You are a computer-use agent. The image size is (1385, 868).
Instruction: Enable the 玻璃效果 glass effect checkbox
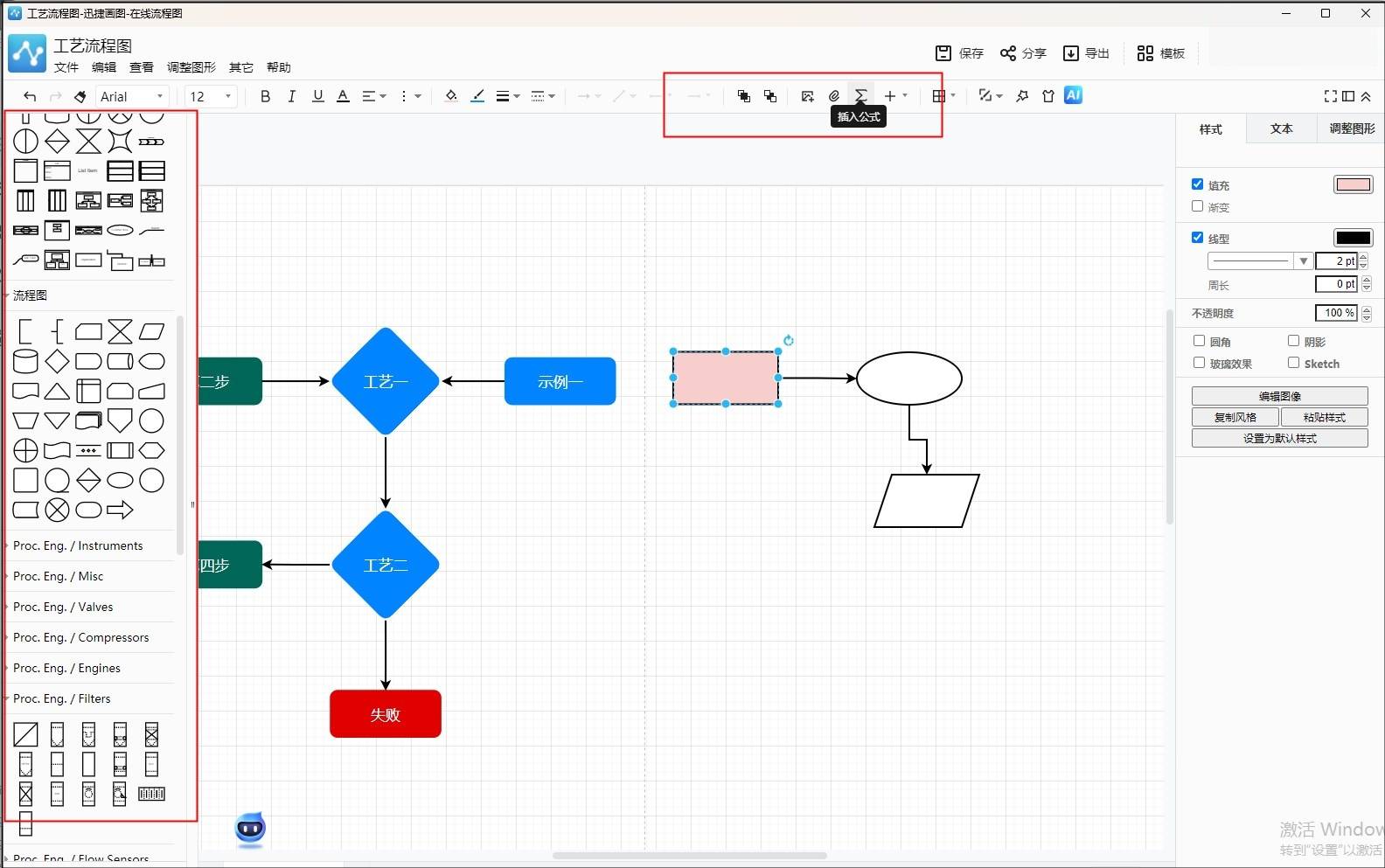coord(1200,363)
